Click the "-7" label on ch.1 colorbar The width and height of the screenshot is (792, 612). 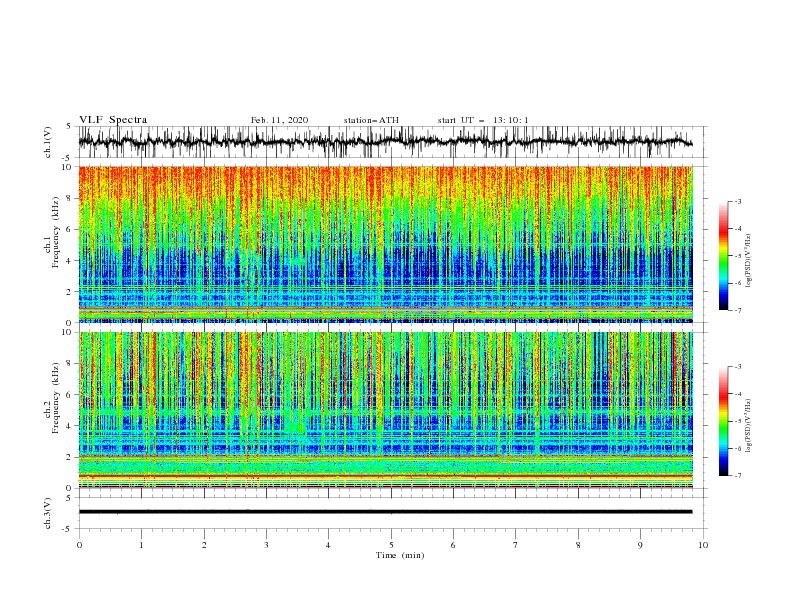(738, 310)
